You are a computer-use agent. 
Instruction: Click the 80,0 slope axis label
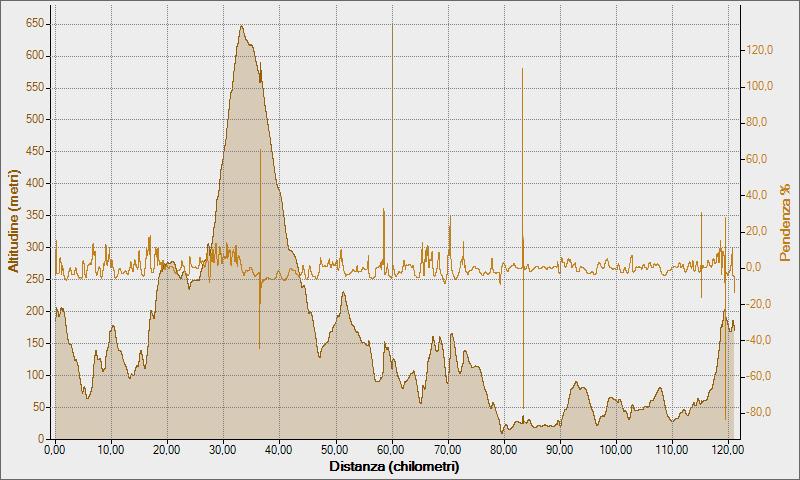pyautogui.click(x=758, y=122)
